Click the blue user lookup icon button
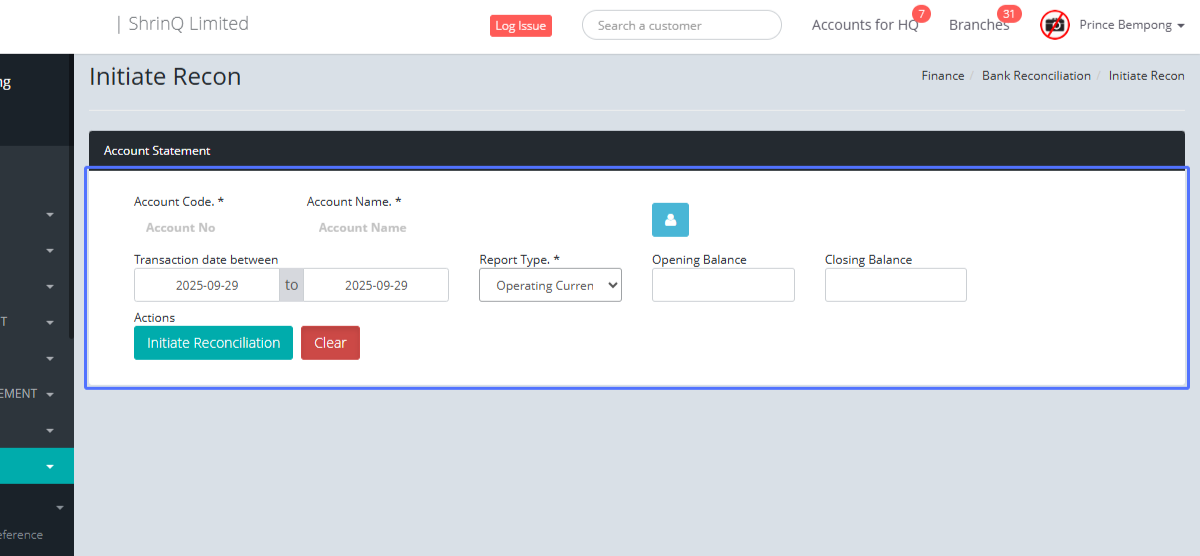 click(670, 220)
